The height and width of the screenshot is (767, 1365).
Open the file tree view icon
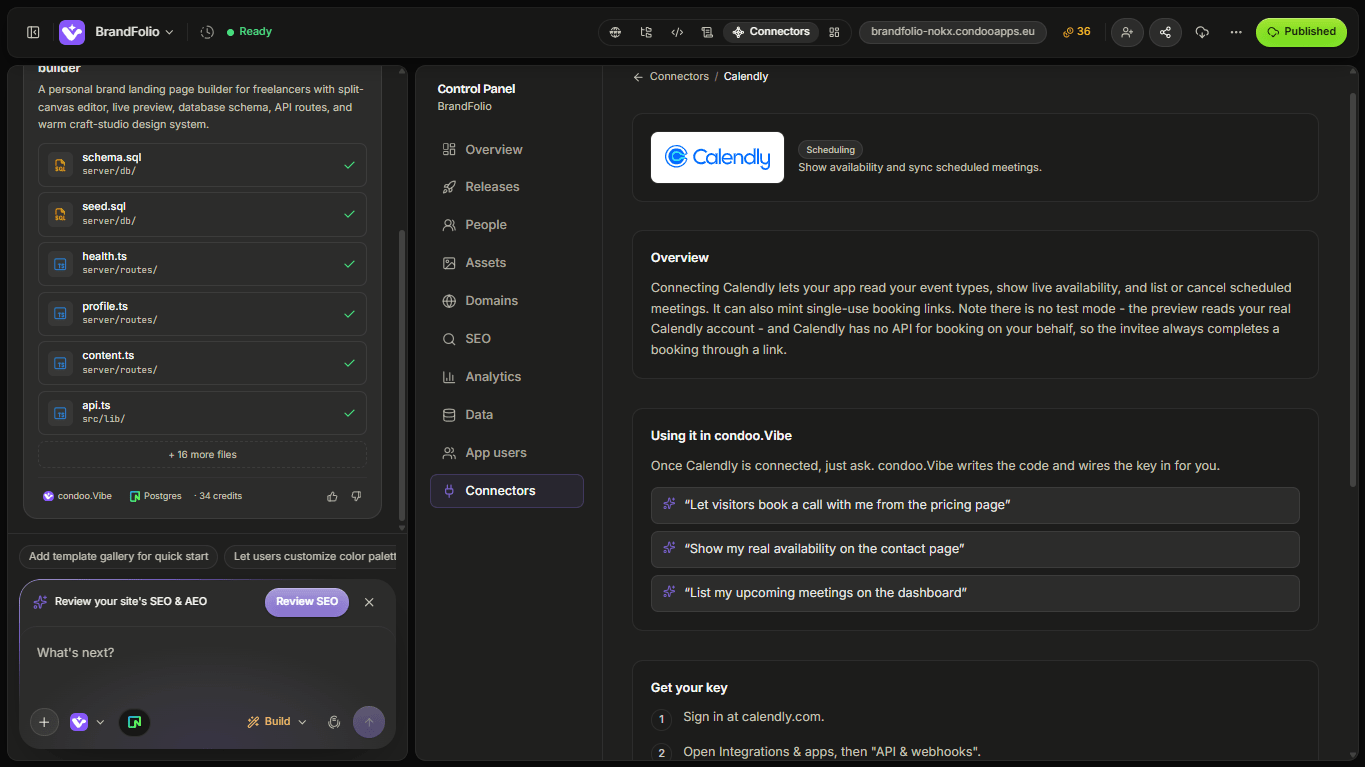(x=646, y=32)
